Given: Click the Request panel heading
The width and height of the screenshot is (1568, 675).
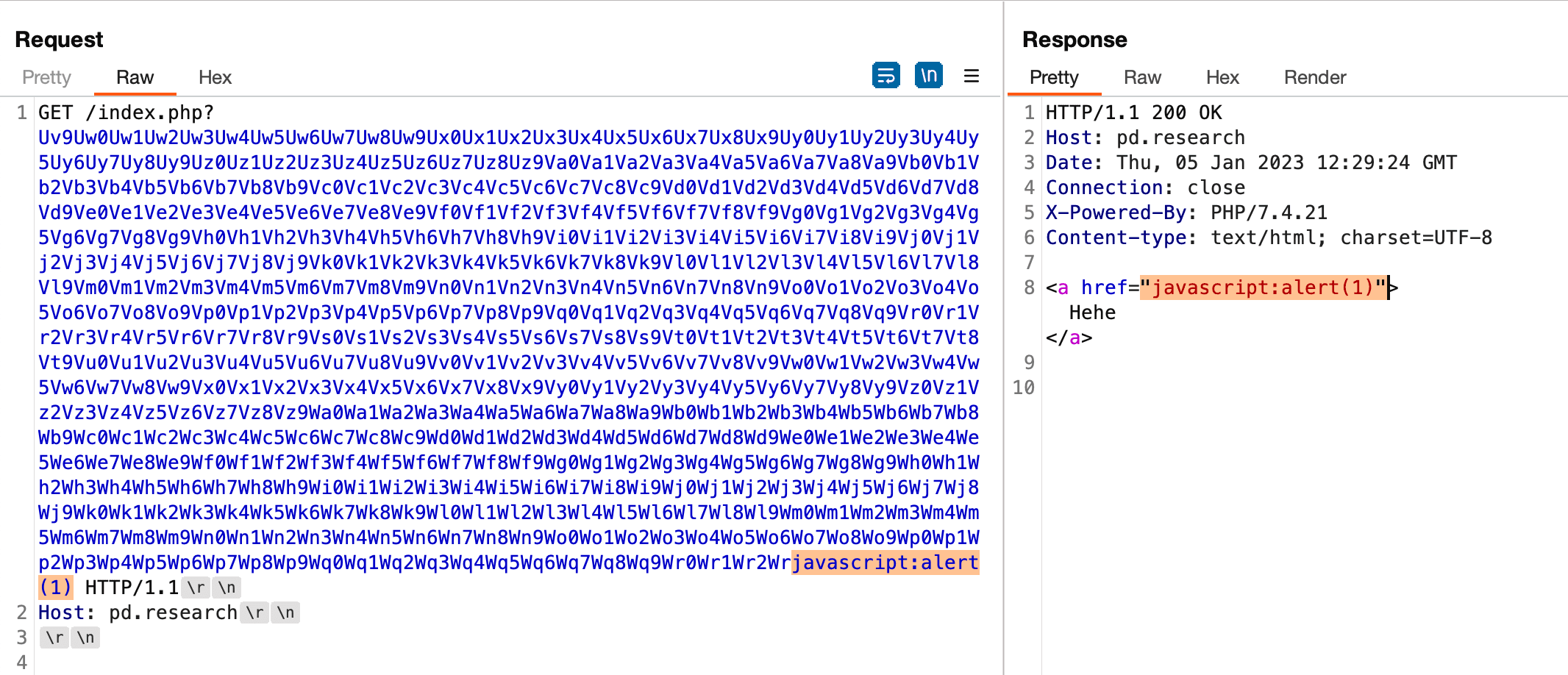Looking at the screenshot, I should point(59,40).
